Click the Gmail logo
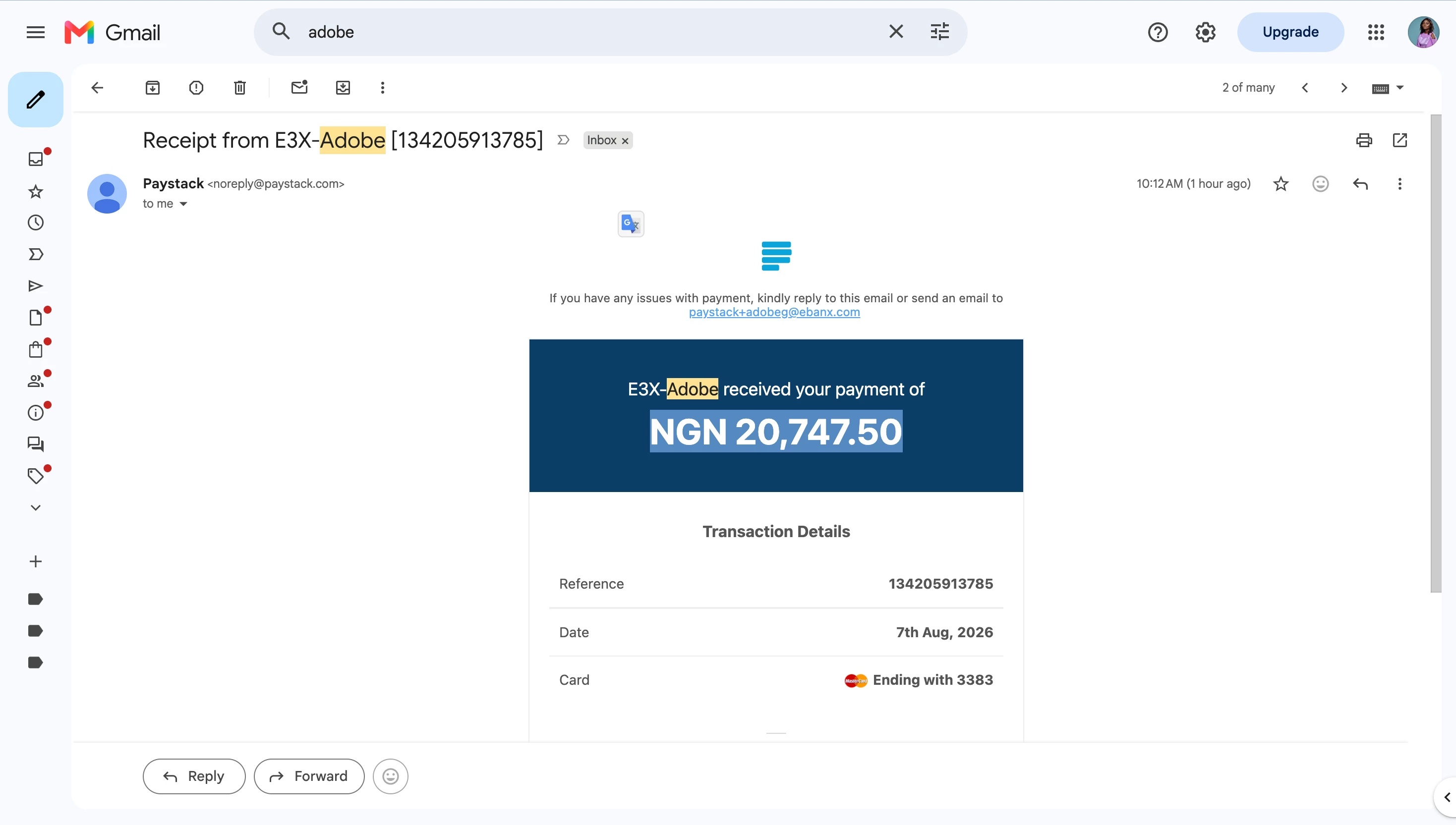The image size is (1456, 825). 112,32
